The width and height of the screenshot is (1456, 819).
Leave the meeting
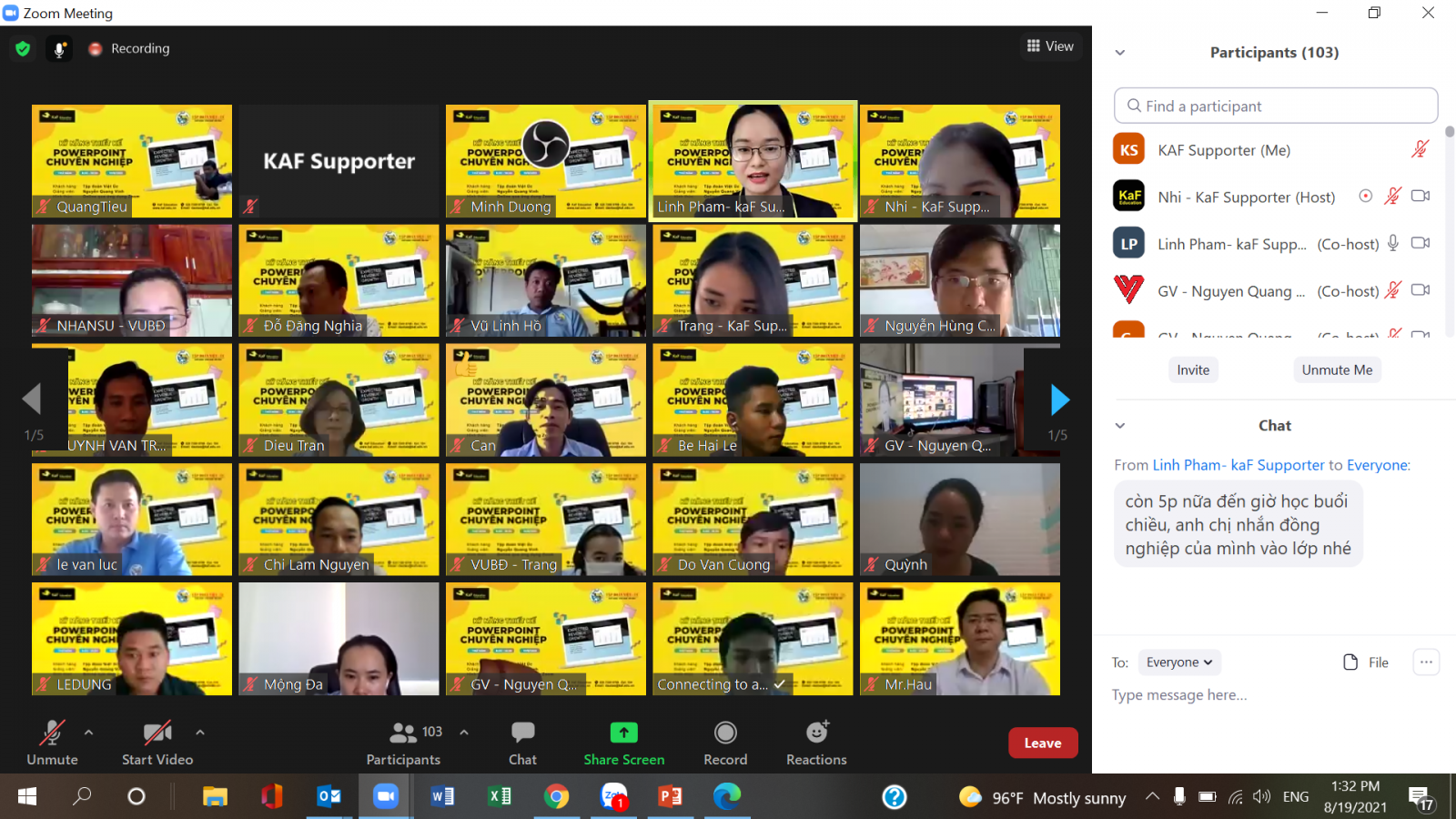[x=1043, y=743]
